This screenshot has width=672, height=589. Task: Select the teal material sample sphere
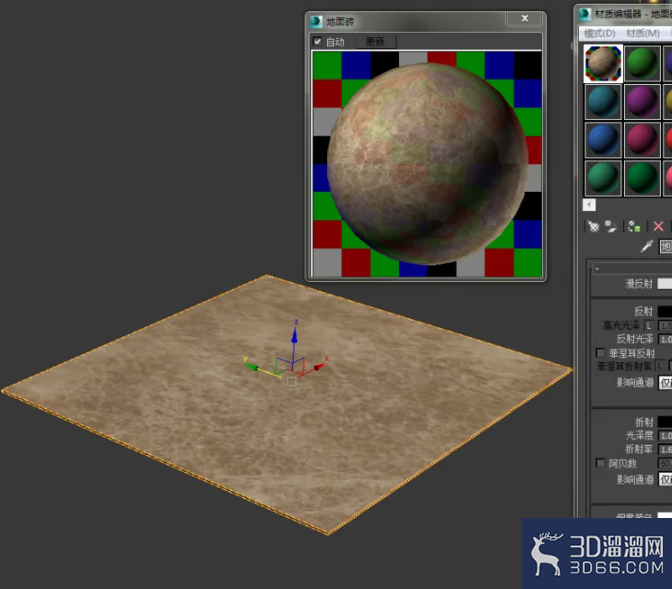coord(603,102)
